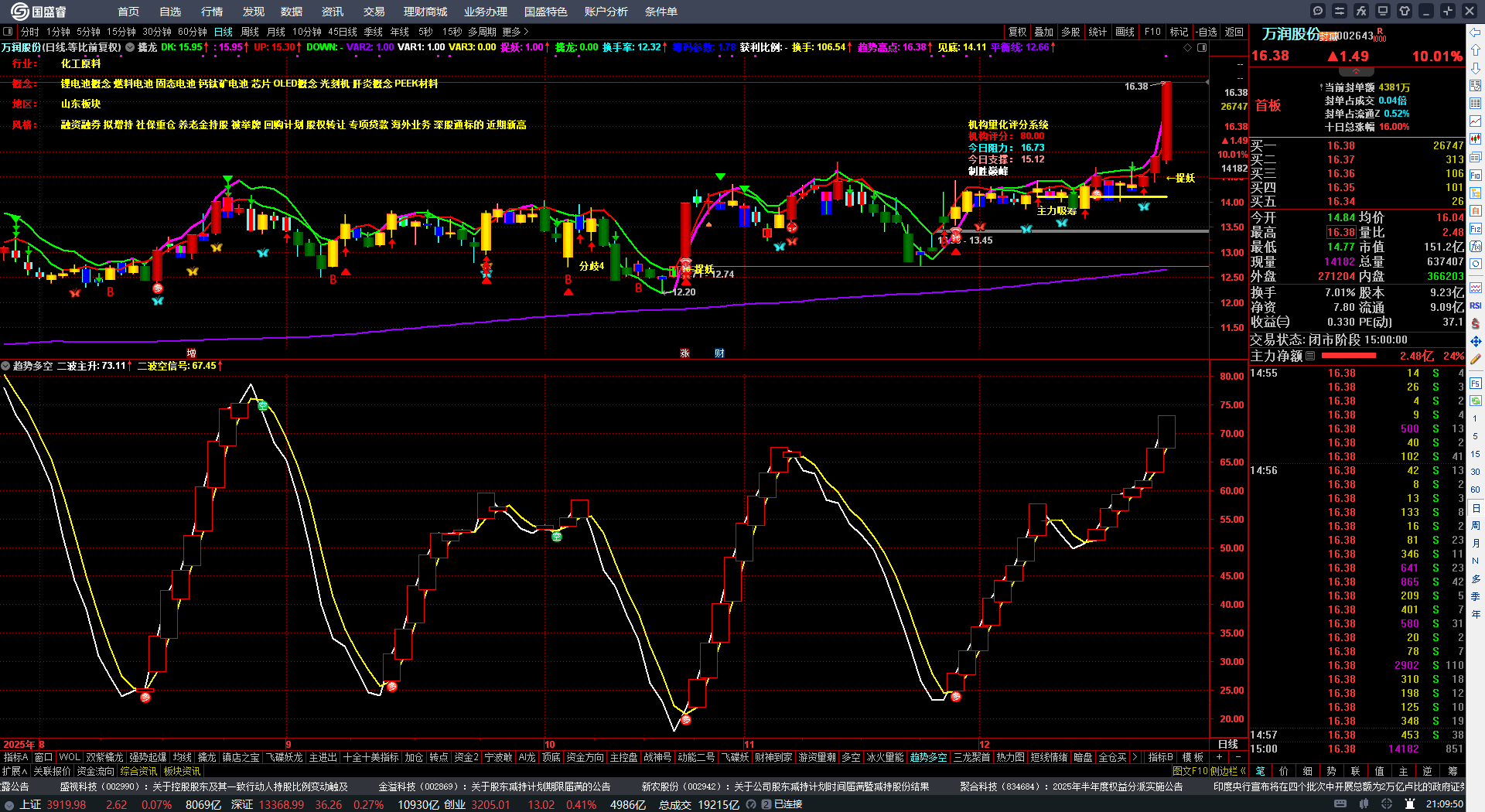
Task: Open the 国盛特色 menu
Action: (x=545, y=12)
